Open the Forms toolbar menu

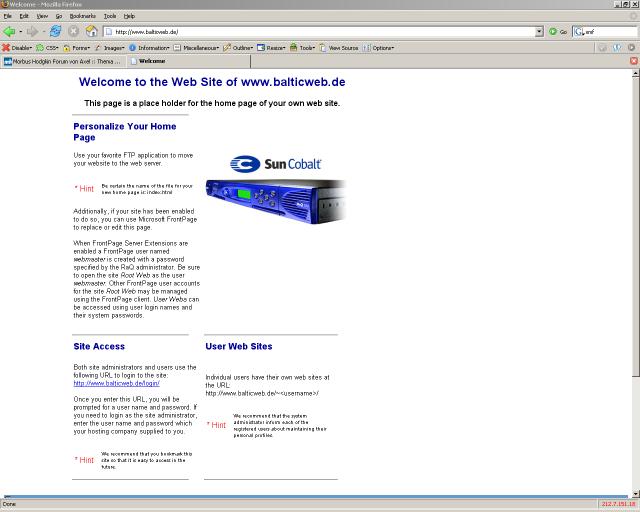pos(77,48)
